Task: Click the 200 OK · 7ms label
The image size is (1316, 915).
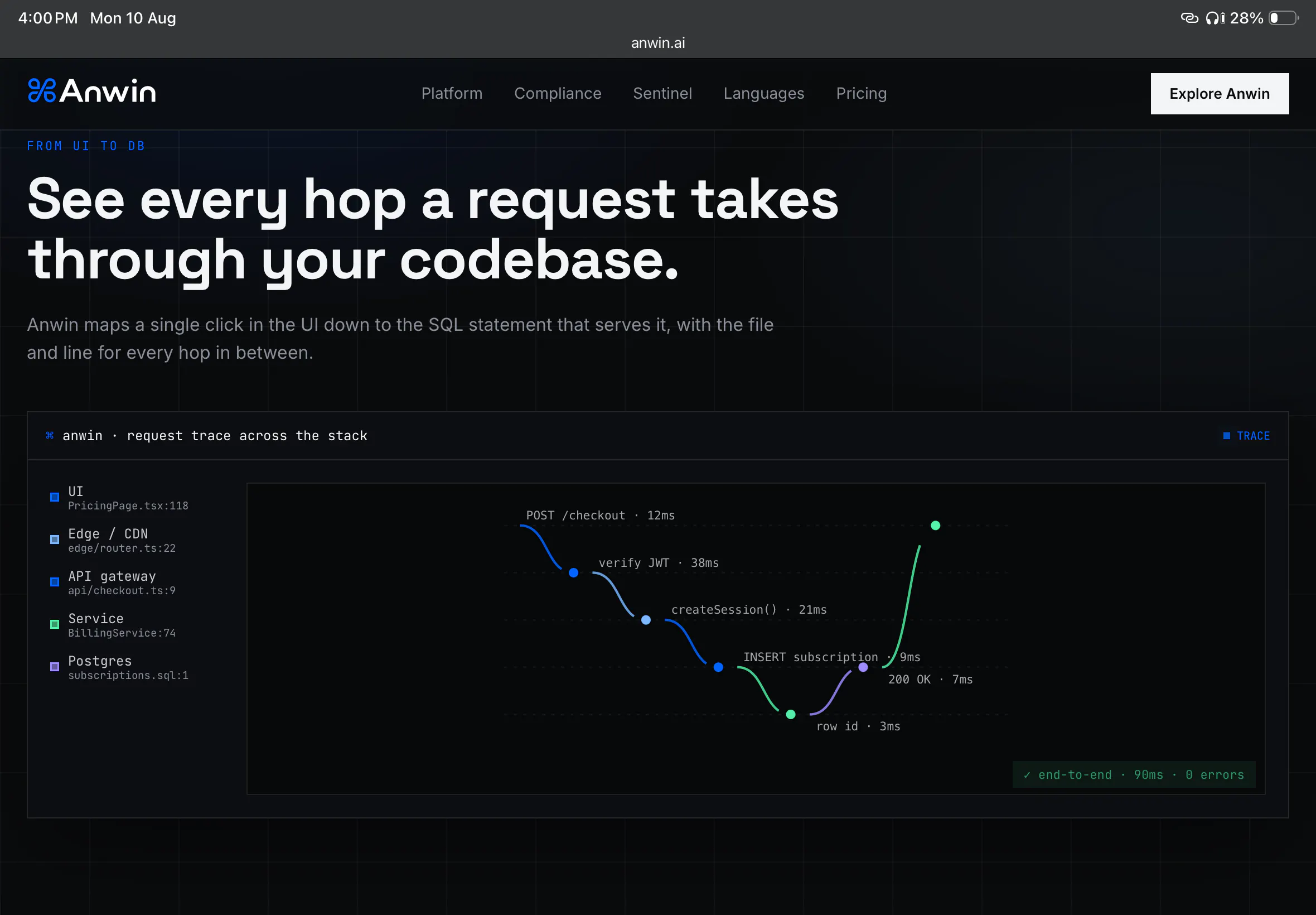Action: coord(930,680)
